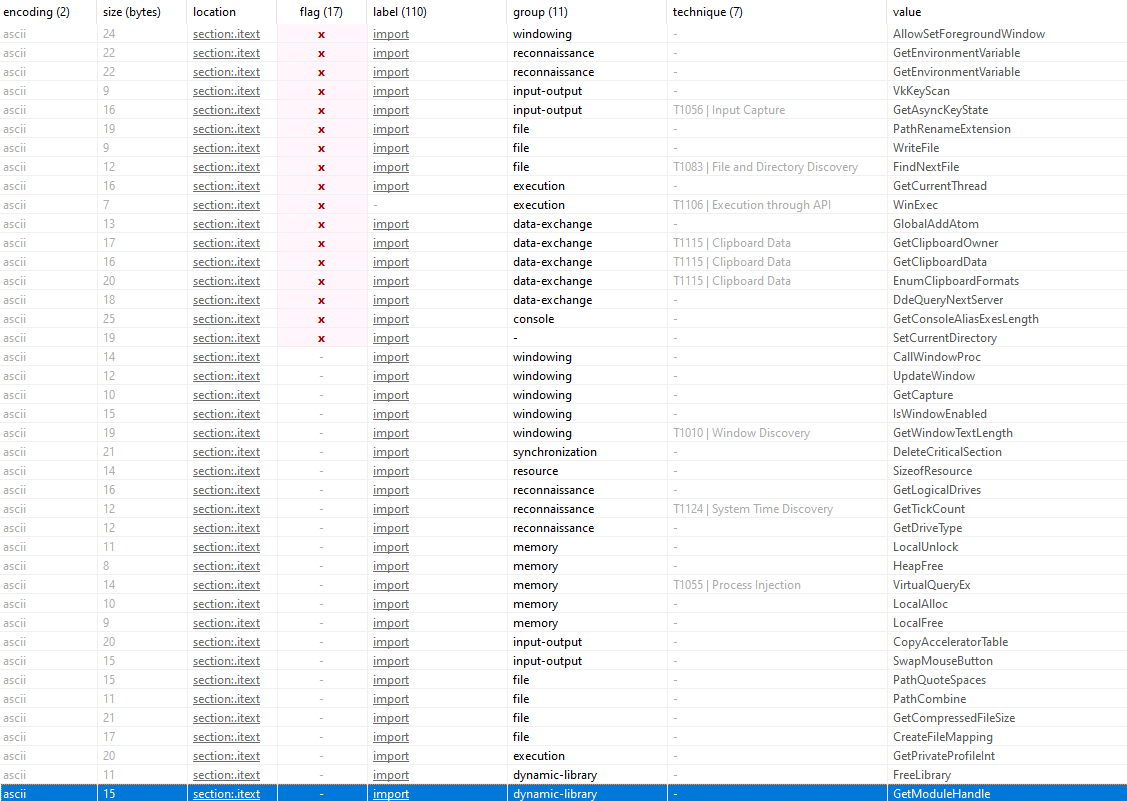Select the GetDriveType value
Screen dimensions: 1127x801
click(927, 528)
